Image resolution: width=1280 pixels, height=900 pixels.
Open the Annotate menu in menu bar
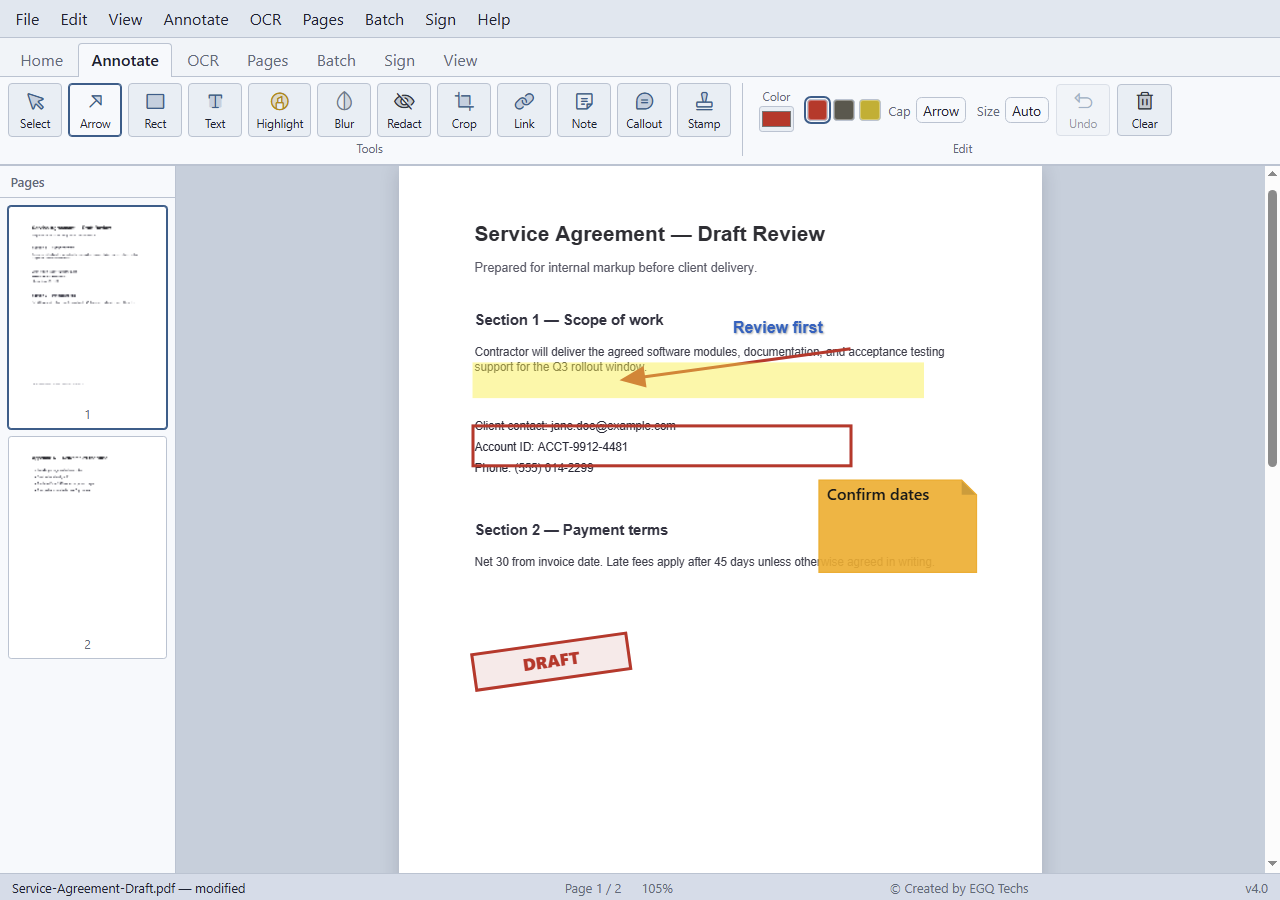[196, 19]
